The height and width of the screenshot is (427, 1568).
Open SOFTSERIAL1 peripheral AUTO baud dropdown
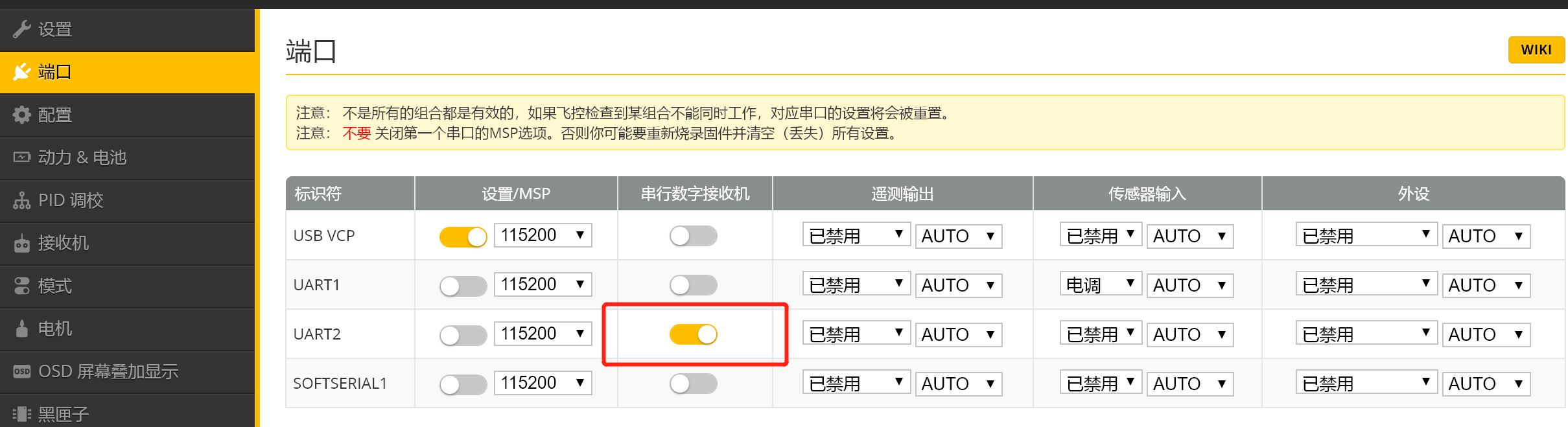tap(1486, 384)
